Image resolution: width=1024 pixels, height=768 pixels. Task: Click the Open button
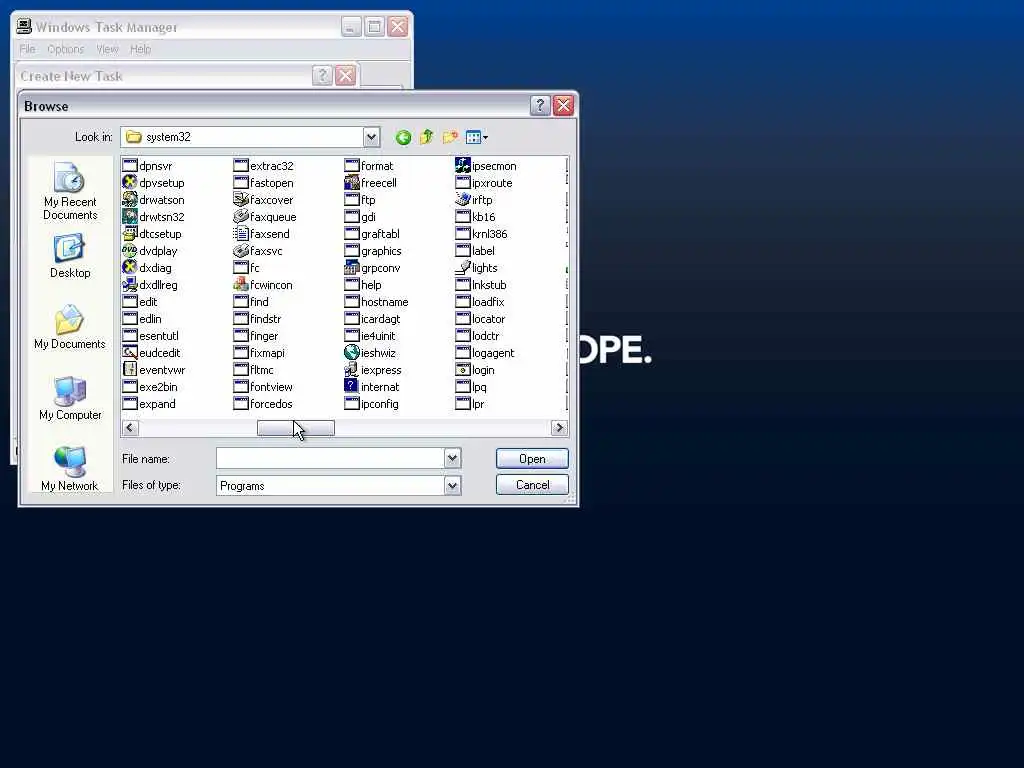pyautogui.click(x=532, y=458)
